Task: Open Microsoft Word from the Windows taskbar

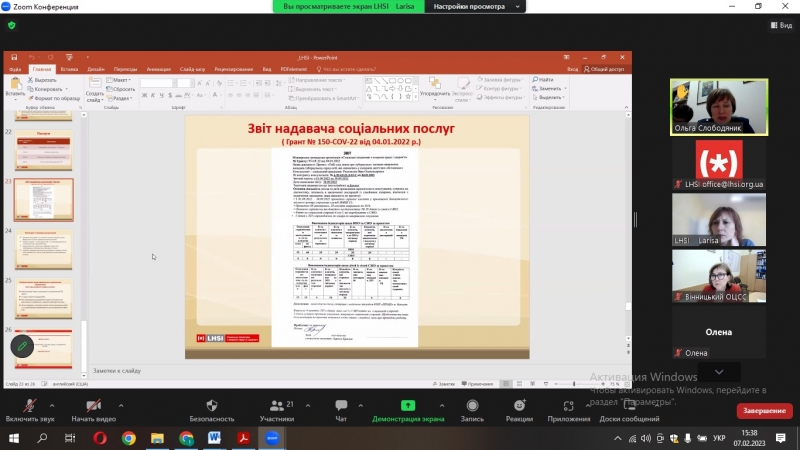Action: click(x=214, y=438)
